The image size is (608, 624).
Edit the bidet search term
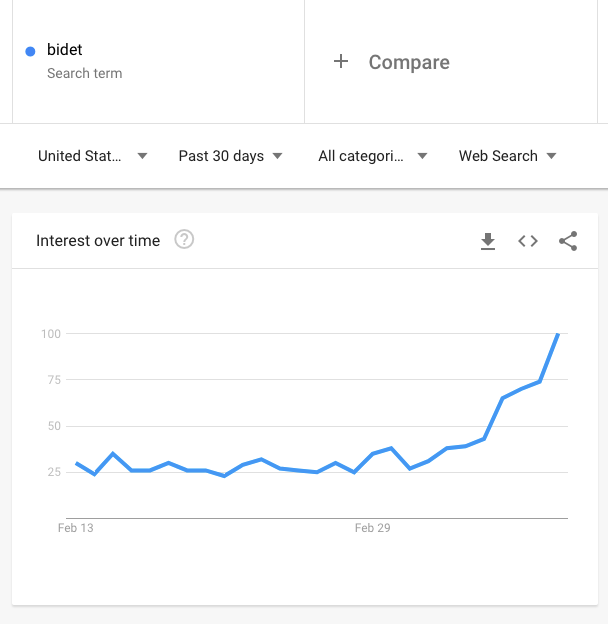[x=64, y=50]
